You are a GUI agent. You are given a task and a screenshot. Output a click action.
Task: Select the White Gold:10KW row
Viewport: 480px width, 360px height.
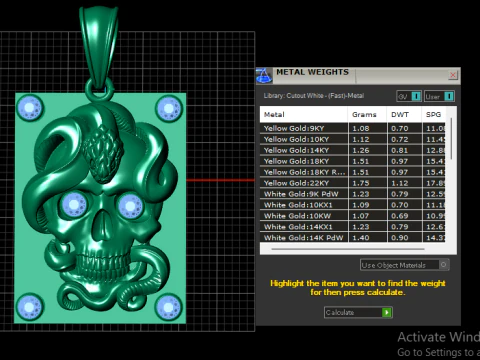coord(353,216)
